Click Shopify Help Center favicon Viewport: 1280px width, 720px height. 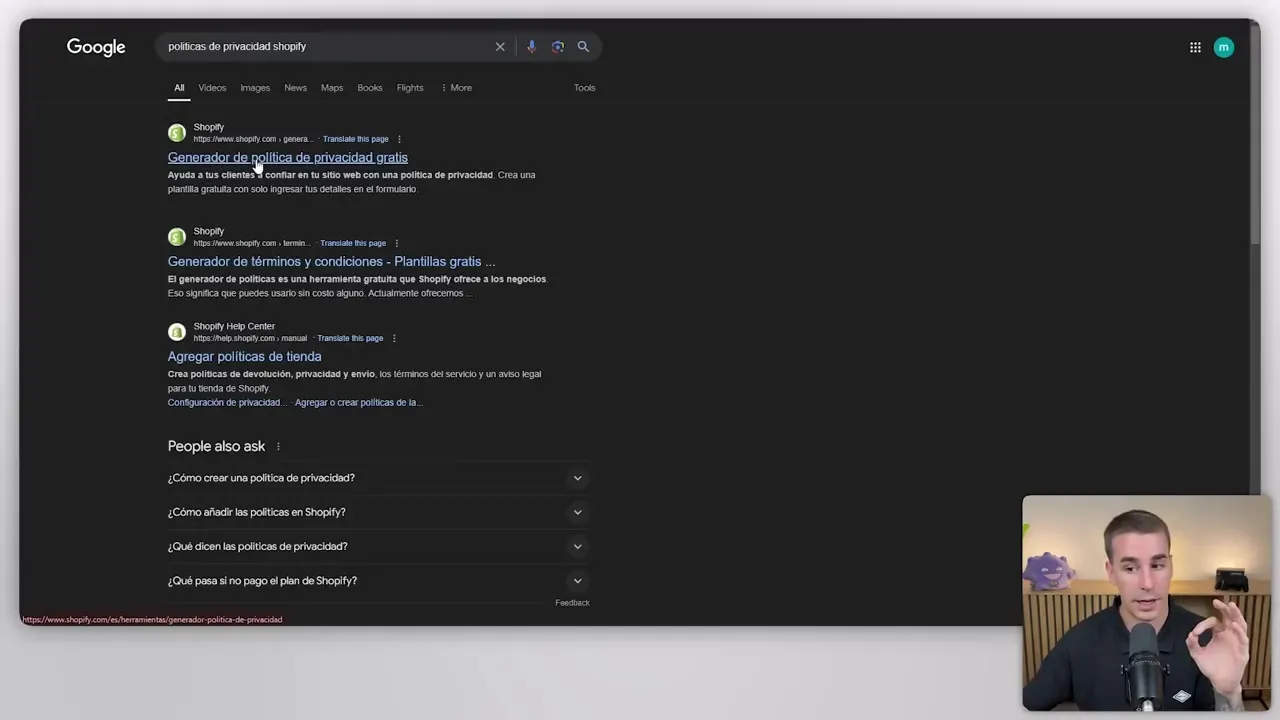[x=177, y=332]
